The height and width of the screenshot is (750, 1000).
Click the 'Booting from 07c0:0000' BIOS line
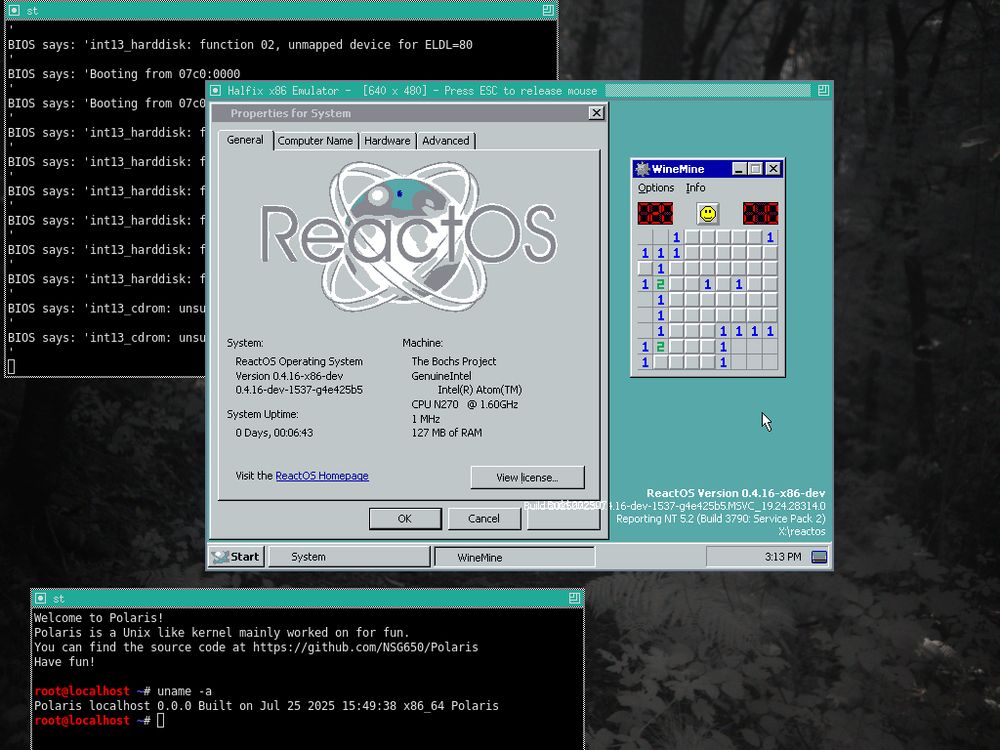[124, 74]
